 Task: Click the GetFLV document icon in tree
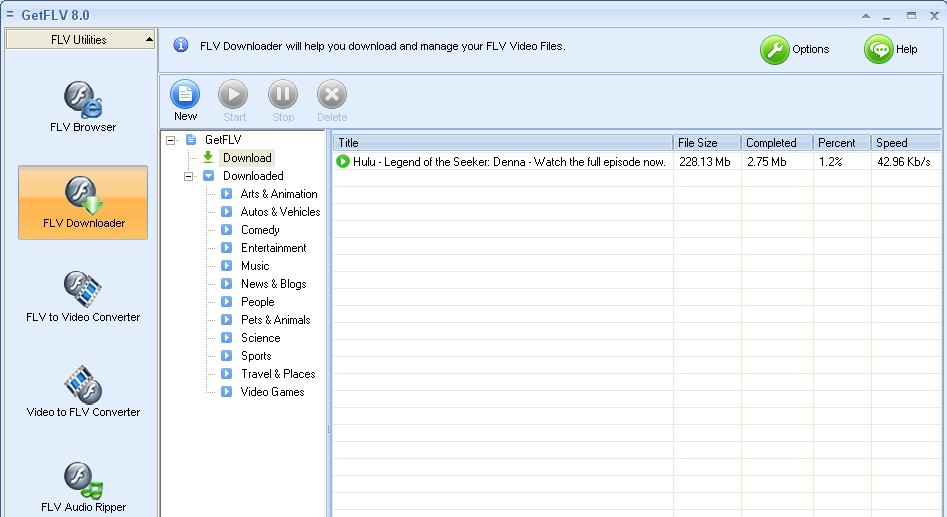tap(191, 140)
